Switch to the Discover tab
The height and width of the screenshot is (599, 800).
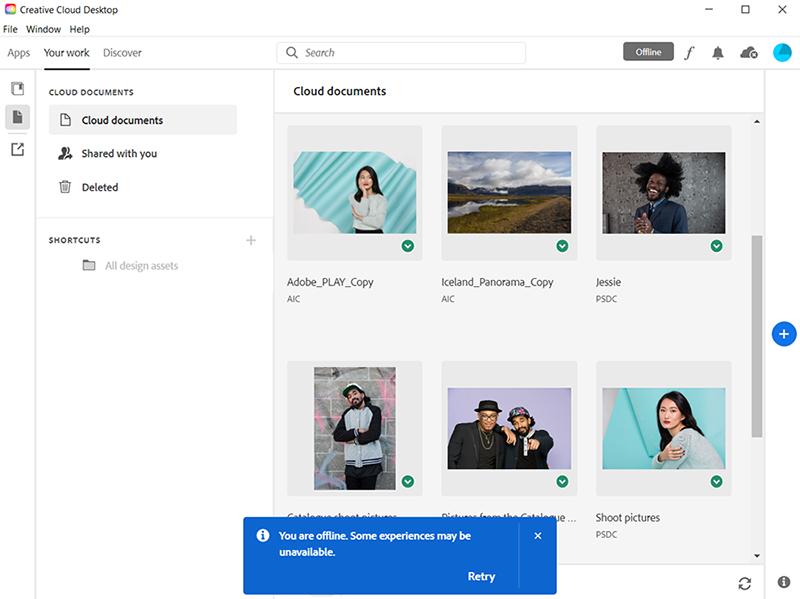(122, 52)
